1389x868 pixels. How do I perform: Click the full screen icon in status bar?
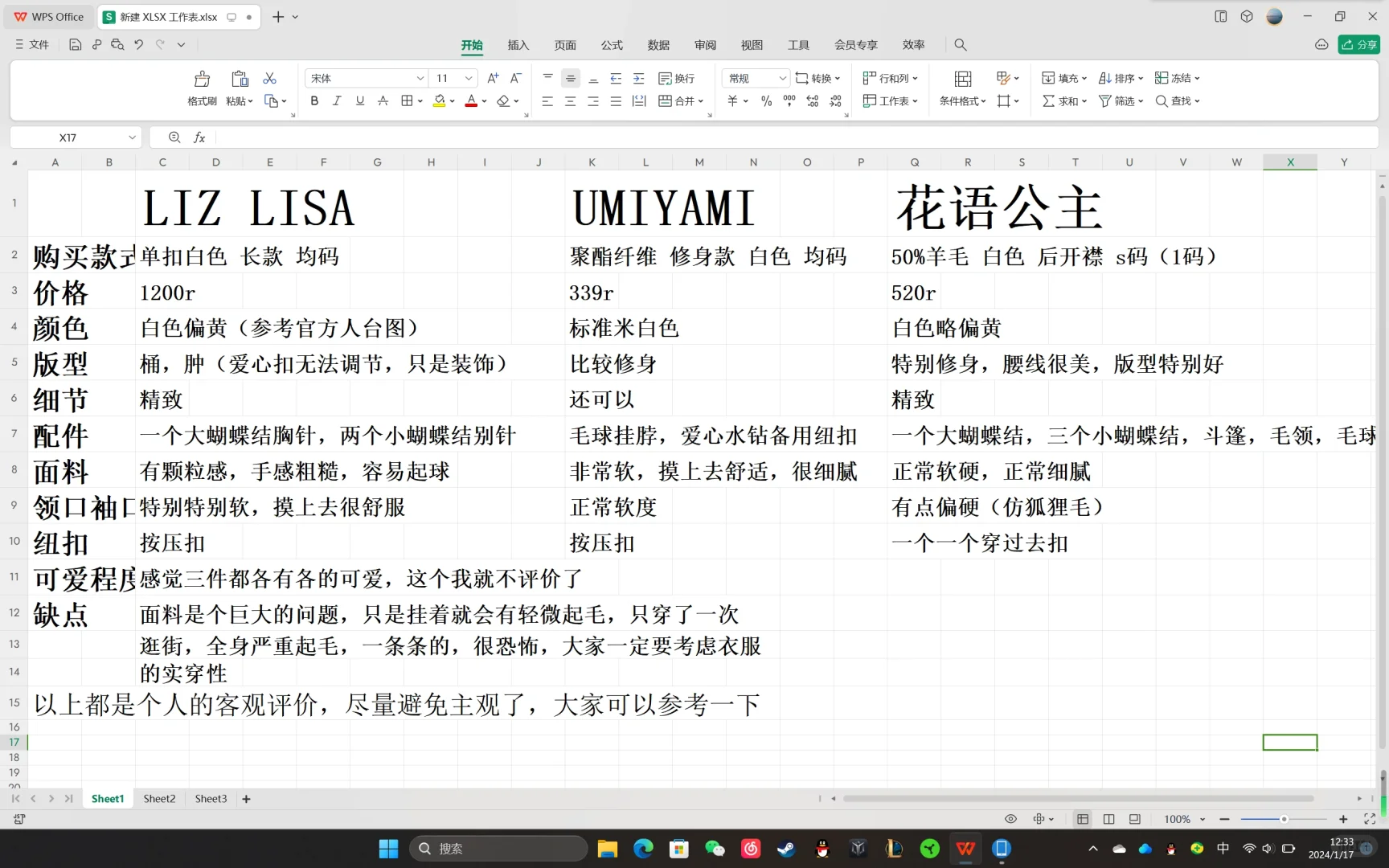(1370, 819)
